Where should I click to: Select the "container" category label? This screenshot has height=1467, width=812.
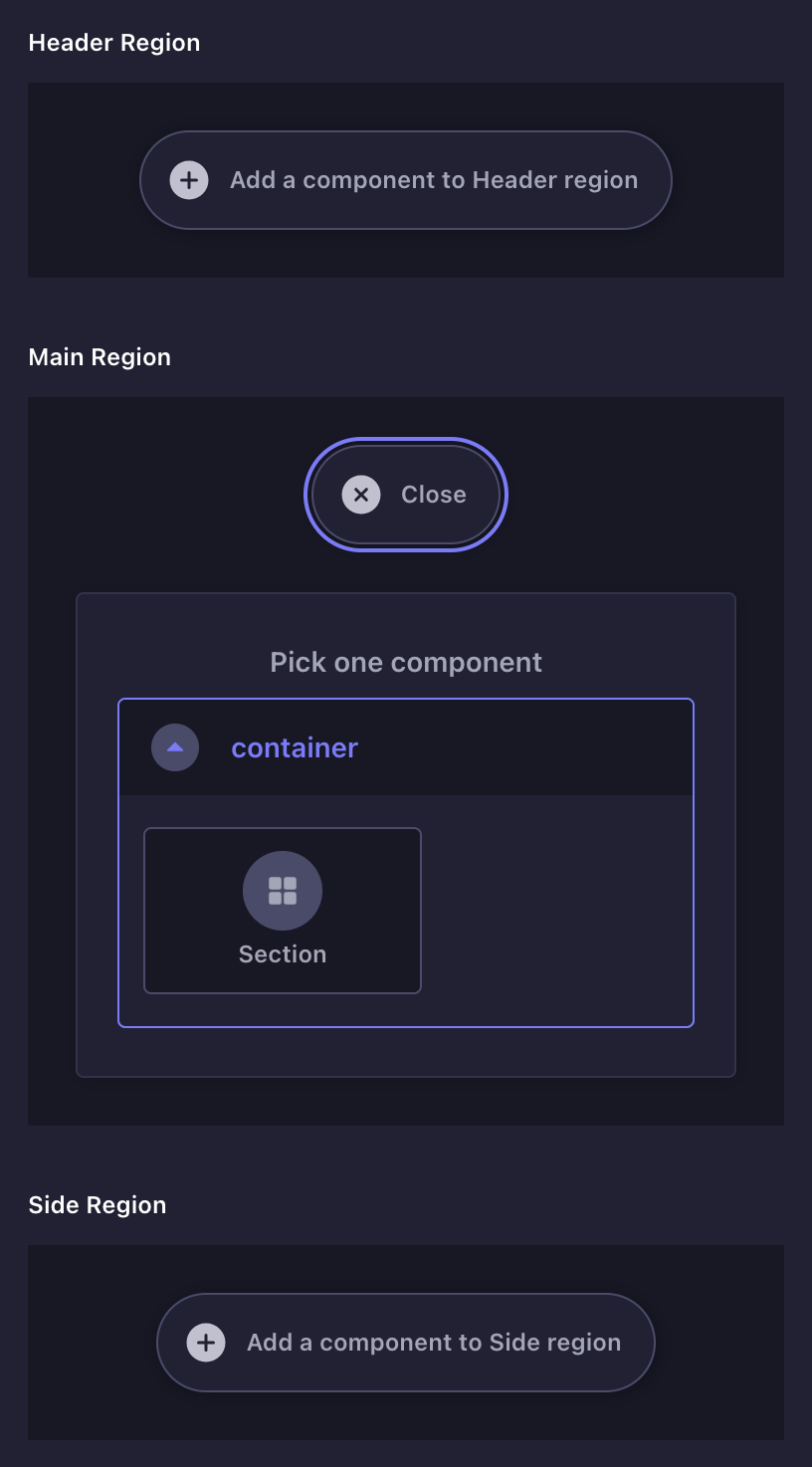[295, 747]
